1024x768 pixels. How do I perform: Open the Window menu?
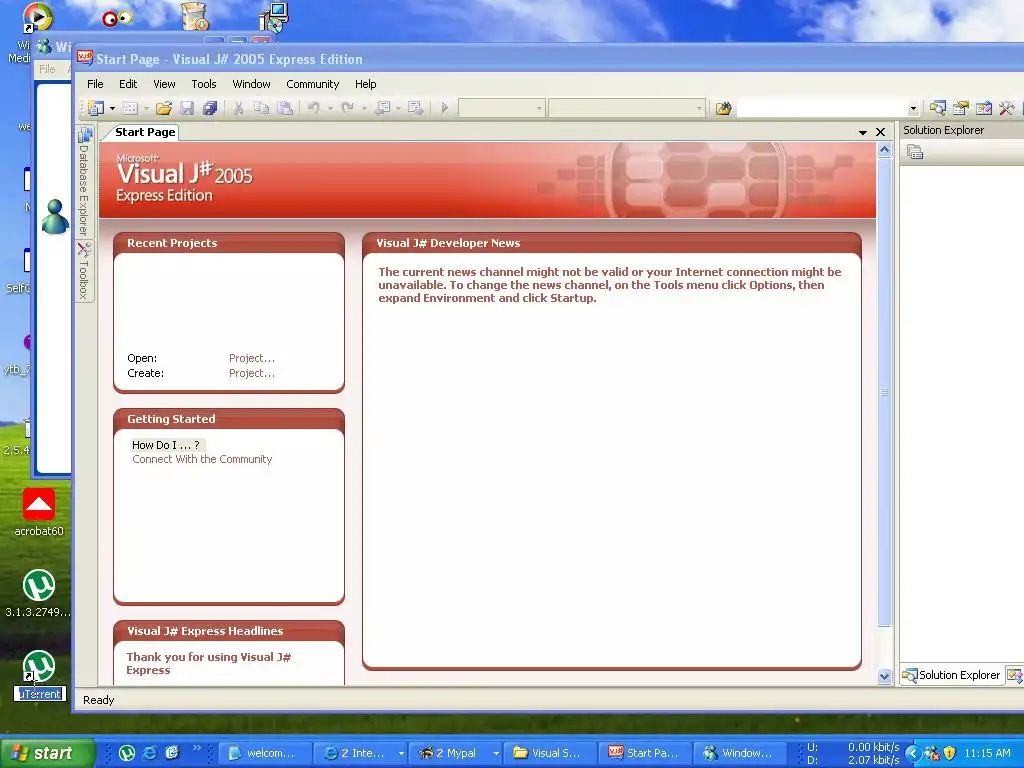(251, 84)
